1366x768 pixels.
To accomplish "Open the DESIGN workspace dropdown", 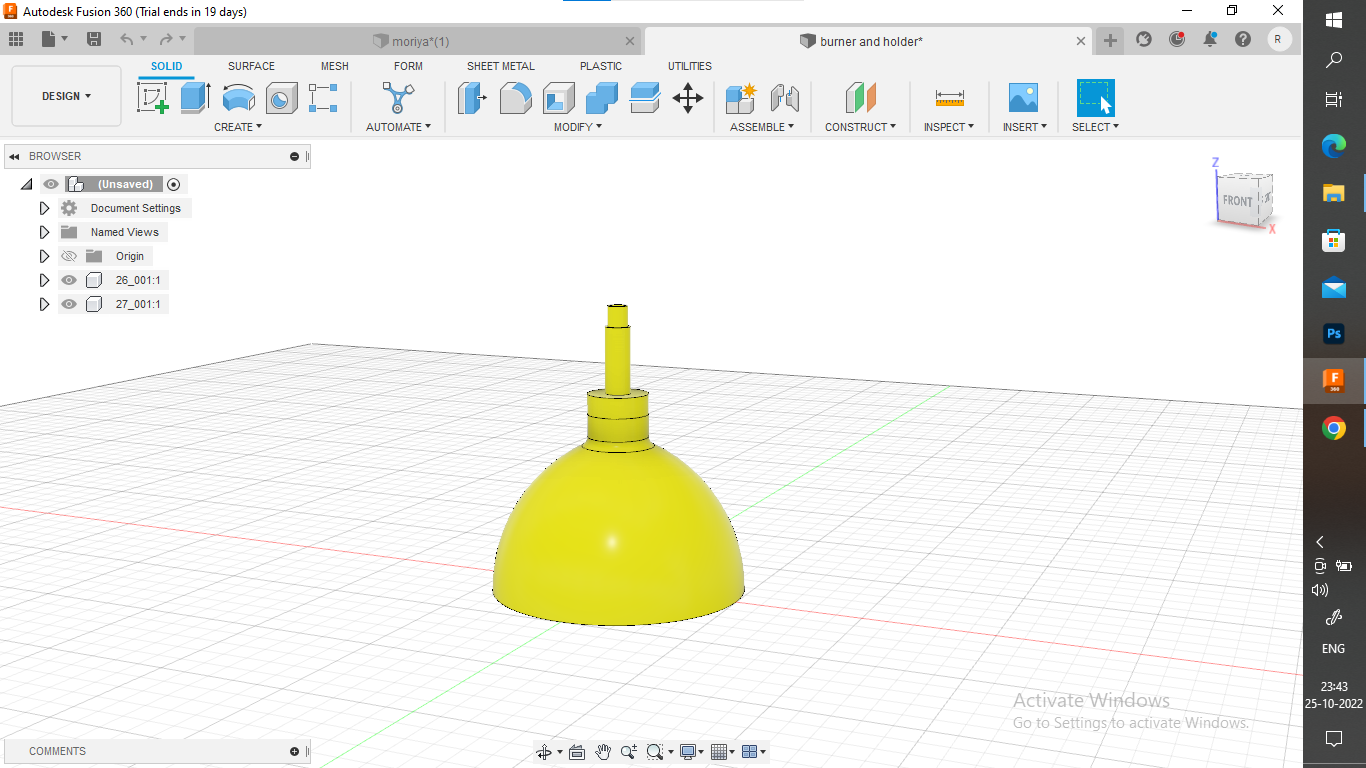I will pos(66,96).
